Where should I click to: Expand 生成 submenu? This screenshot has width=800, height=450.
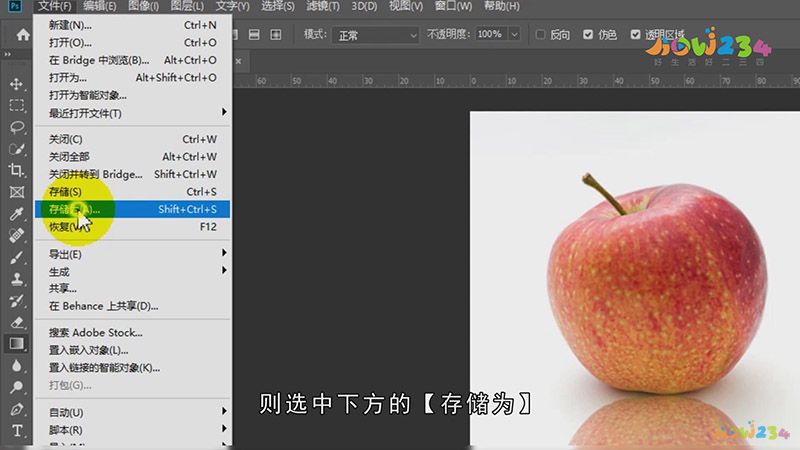coord(132,271)
